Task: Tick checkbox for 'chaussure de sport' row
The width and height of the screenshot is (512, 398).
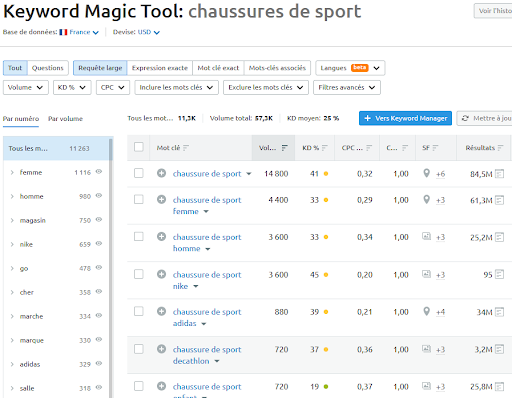Action: [x=139, y=173]
